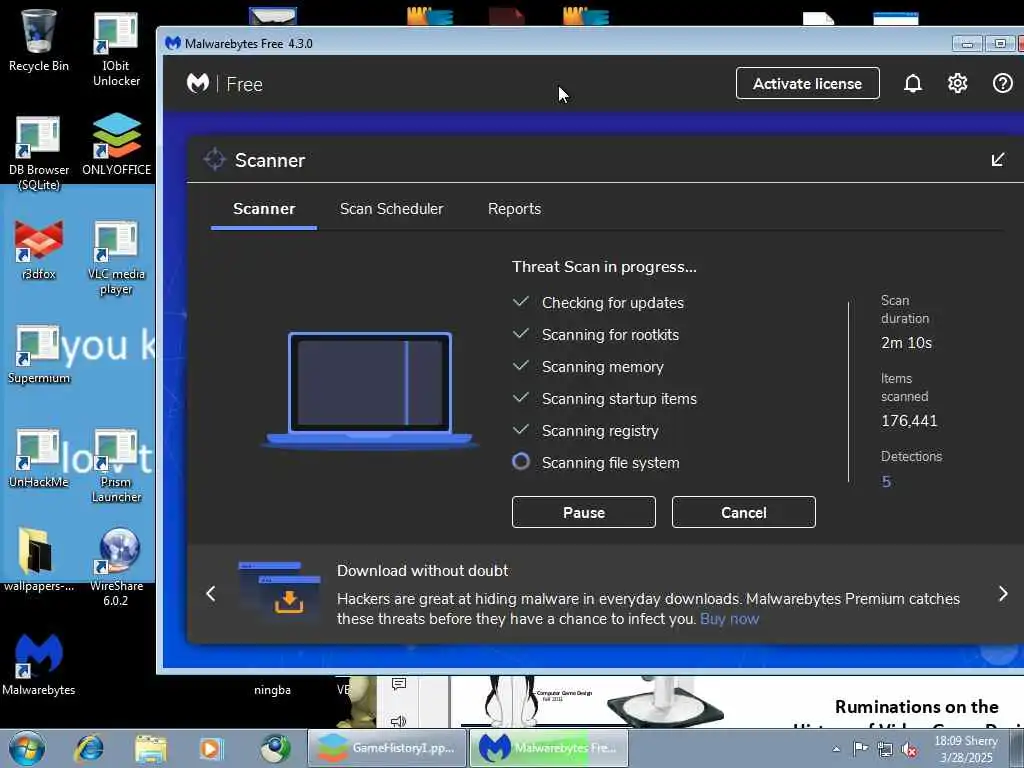Viewport: 1024px width, 768px height.
Task: Collapse the Scanner panel with arrow icon
Action: tap(998, 159)
